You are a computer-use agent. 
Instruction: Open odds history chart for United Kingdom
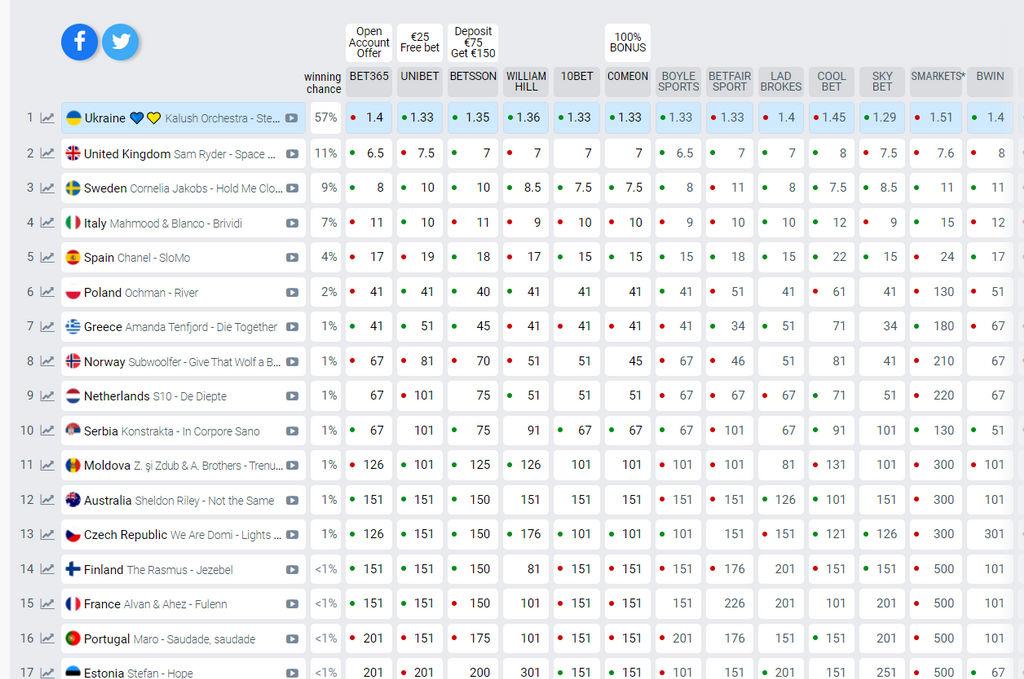(47, 153)
